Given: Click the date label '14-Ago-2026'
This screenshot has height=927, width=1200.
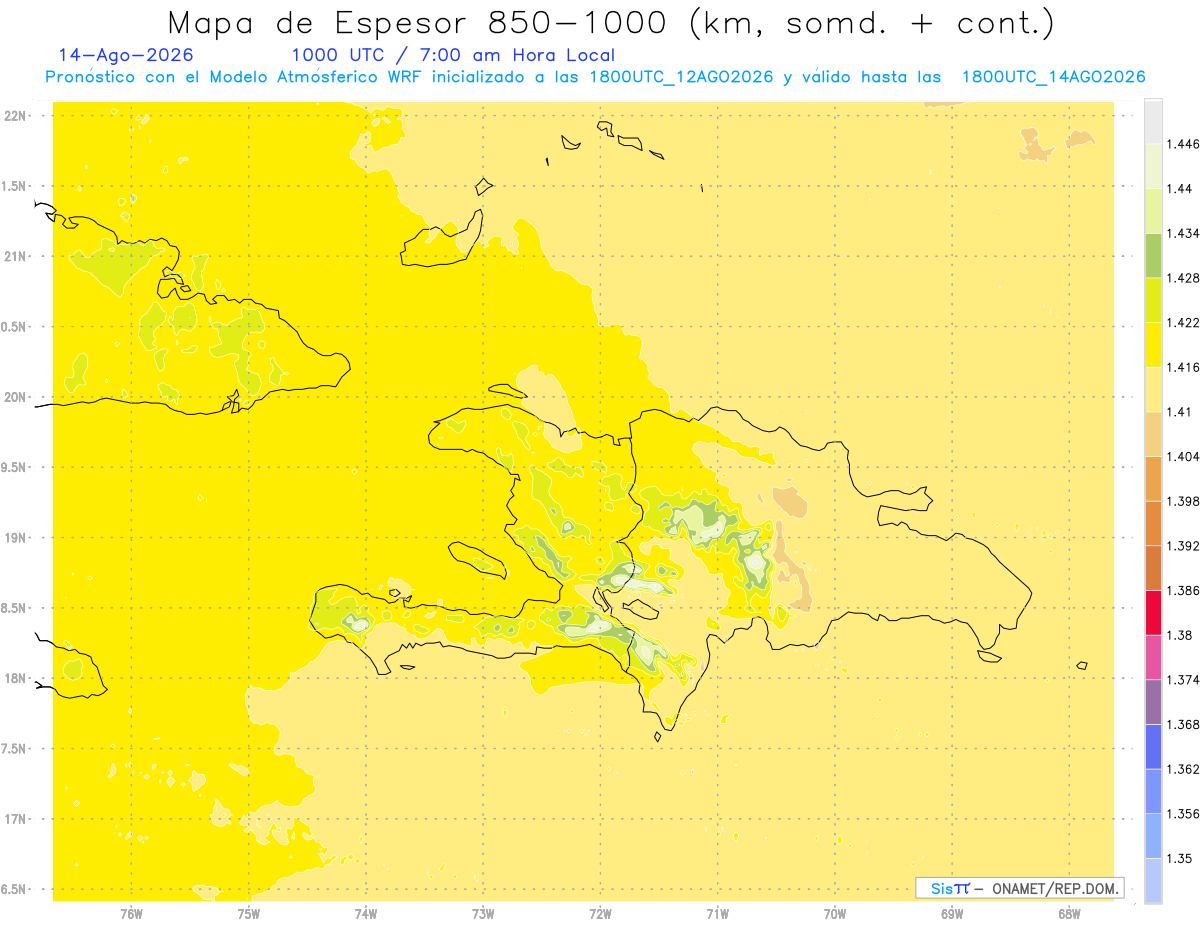Looking at the screenshot, I should [126, 55].
